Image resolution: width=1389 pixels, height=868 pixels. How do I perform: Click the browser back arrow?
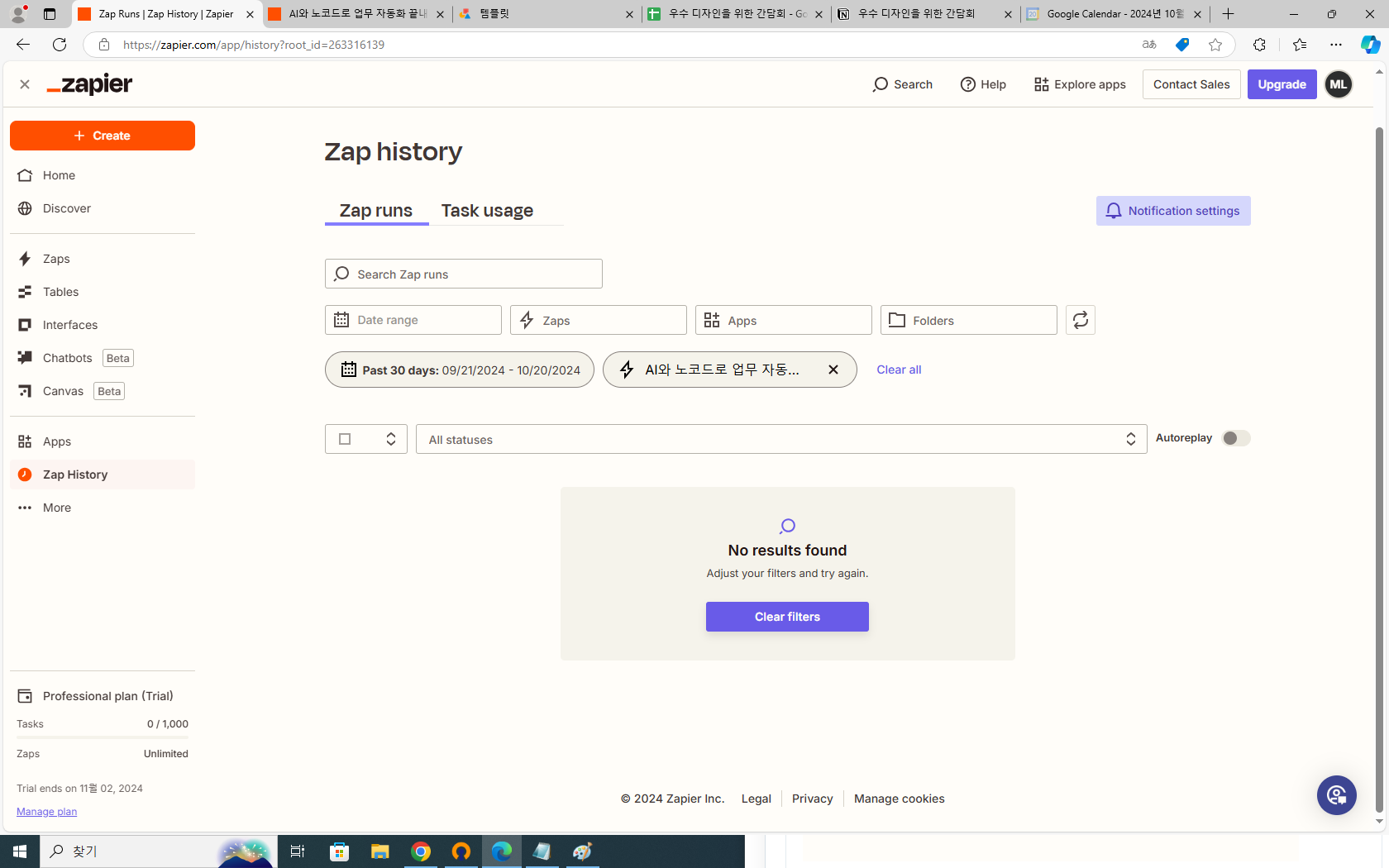(23, 45)
